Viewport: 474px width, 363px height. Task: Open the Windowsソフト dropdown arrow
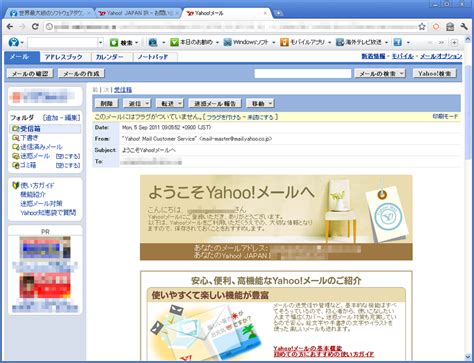pyautogui.click(x=273, y=43)
